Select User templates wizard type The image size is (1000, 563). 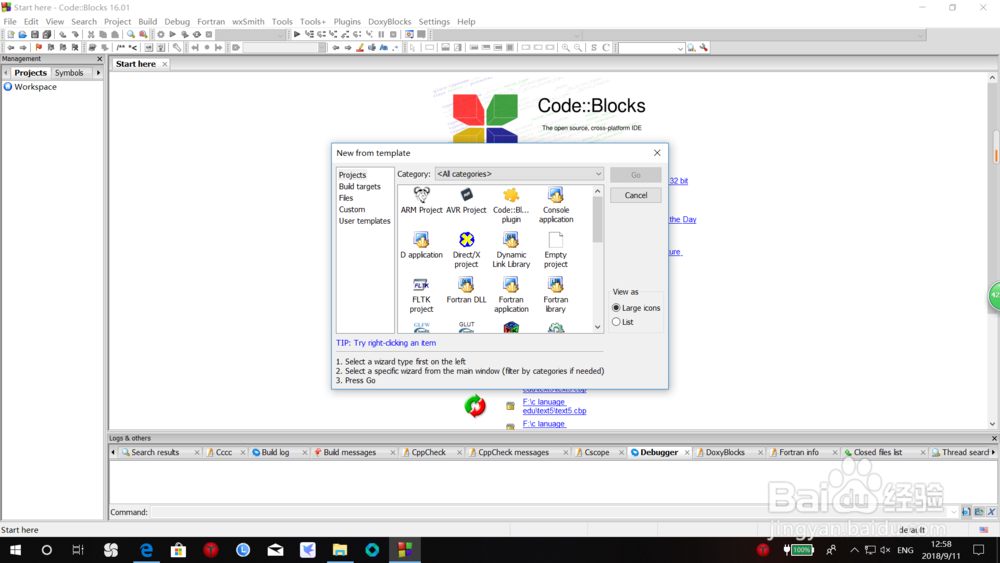(x=364, y=221)
